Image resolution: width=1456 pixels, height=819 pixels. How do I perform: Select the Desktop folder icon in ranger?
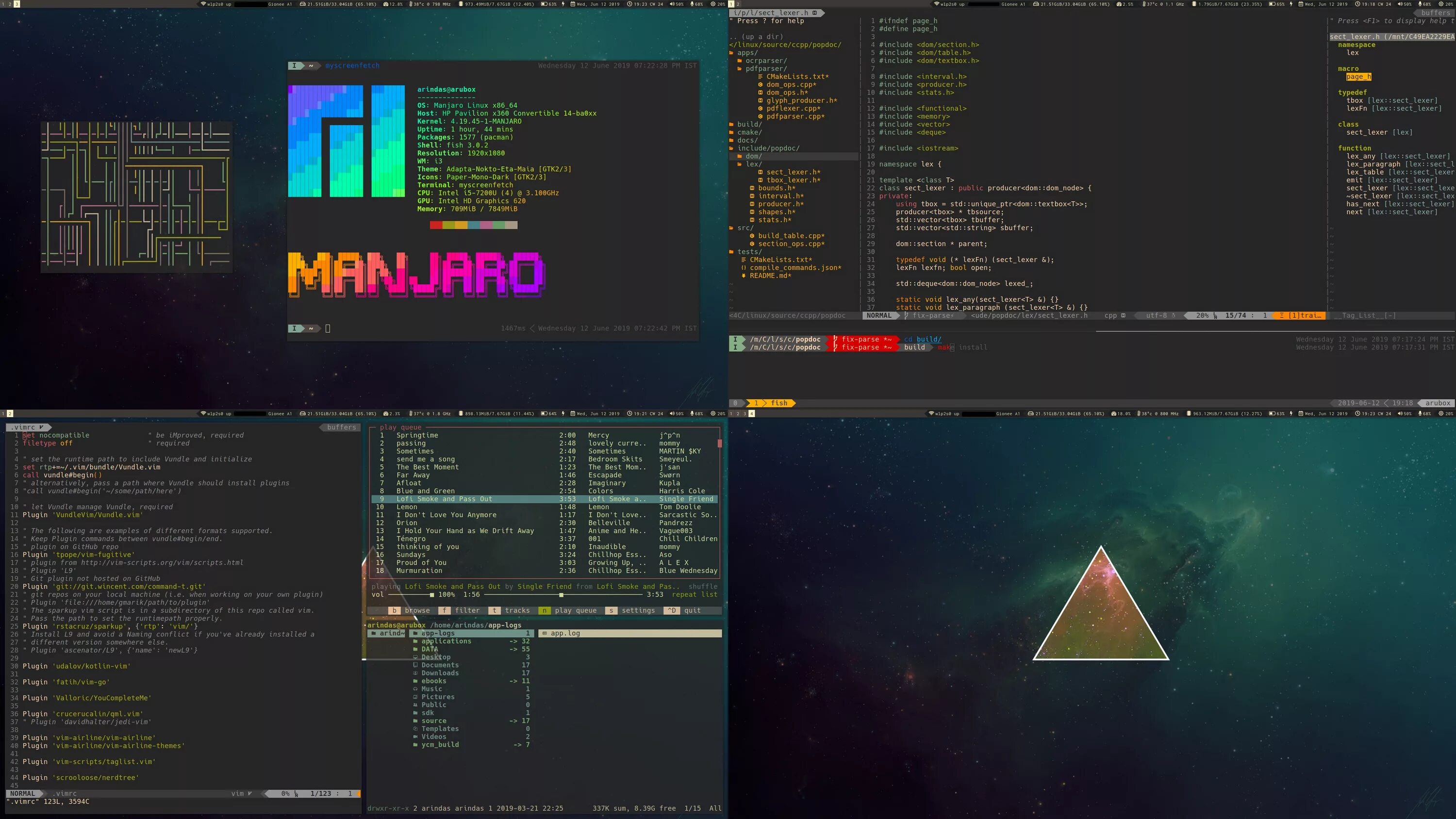(x=415, y=657)
